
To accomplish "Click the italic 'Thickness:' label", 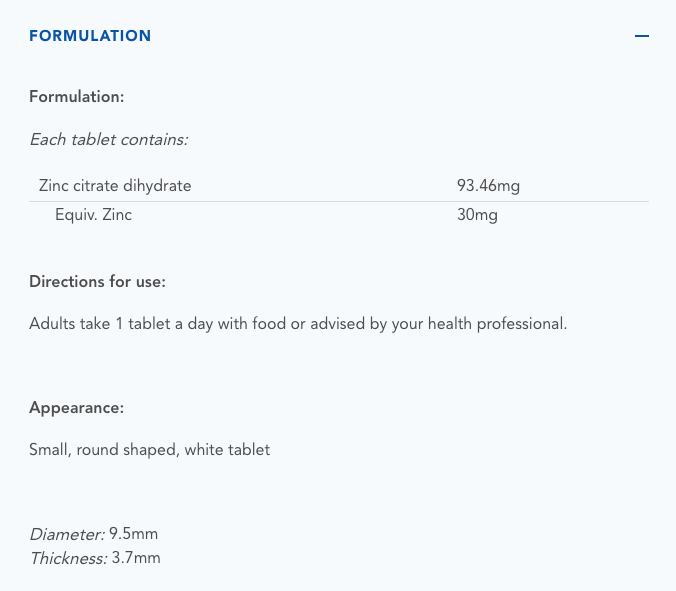I will 68,558.
